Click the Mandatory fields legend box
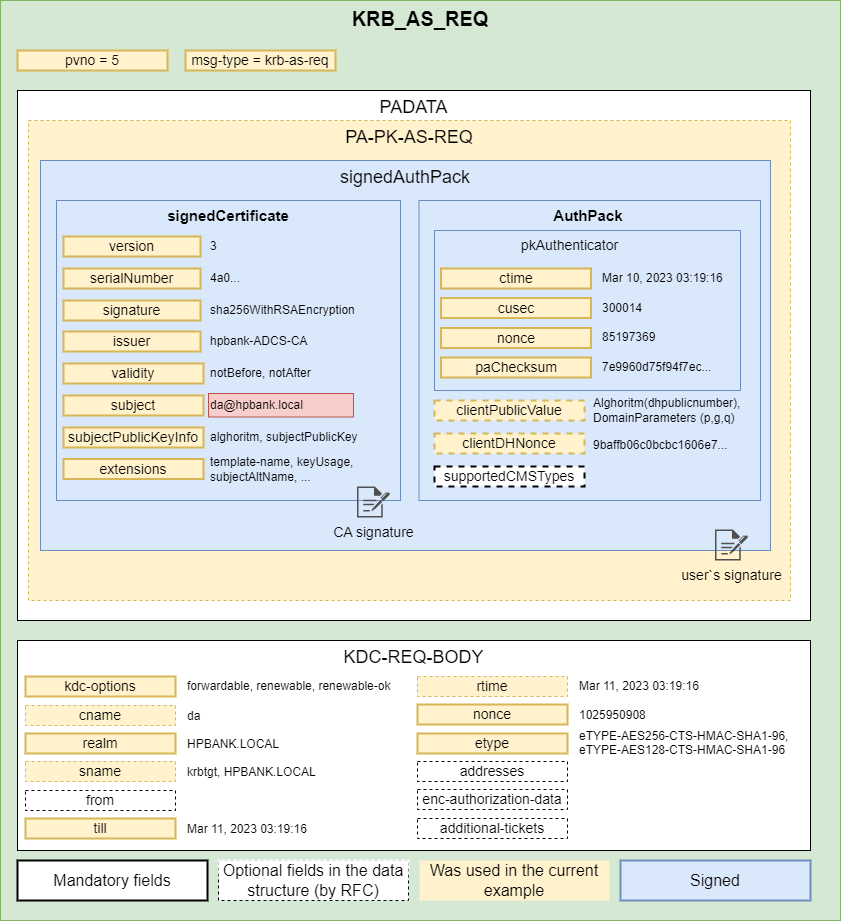This screenshot has width=841, height=921. pyautogui.click(x=112, y=881)
